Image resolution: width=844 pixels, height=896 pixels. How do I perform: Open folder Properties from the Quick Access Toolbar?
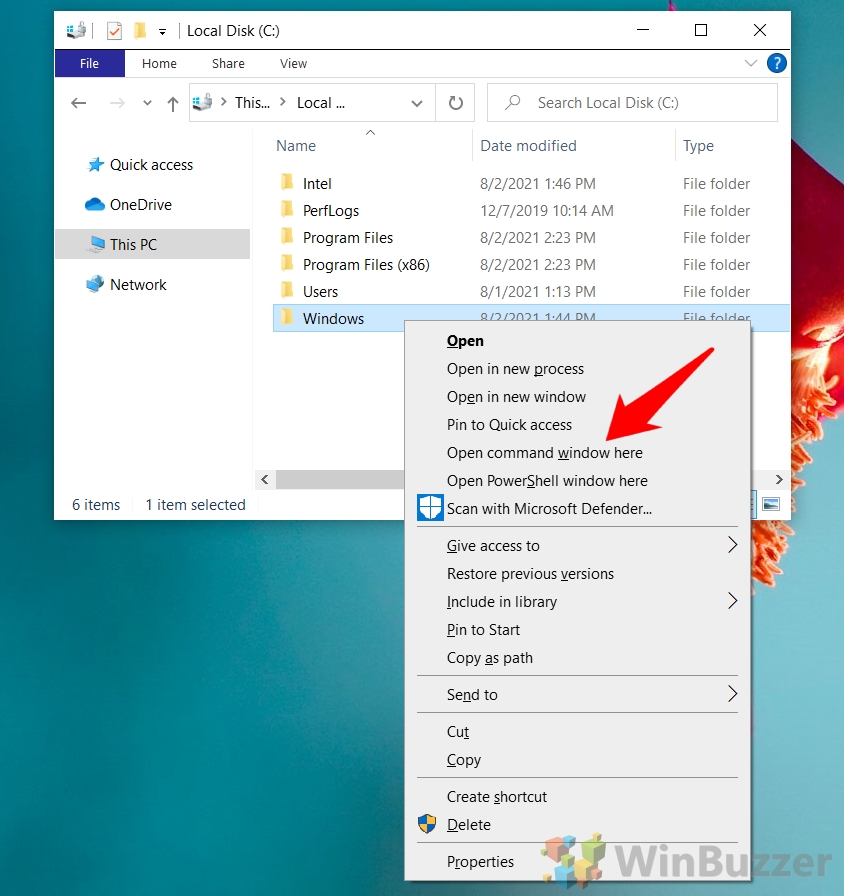(x=113, y=31)
